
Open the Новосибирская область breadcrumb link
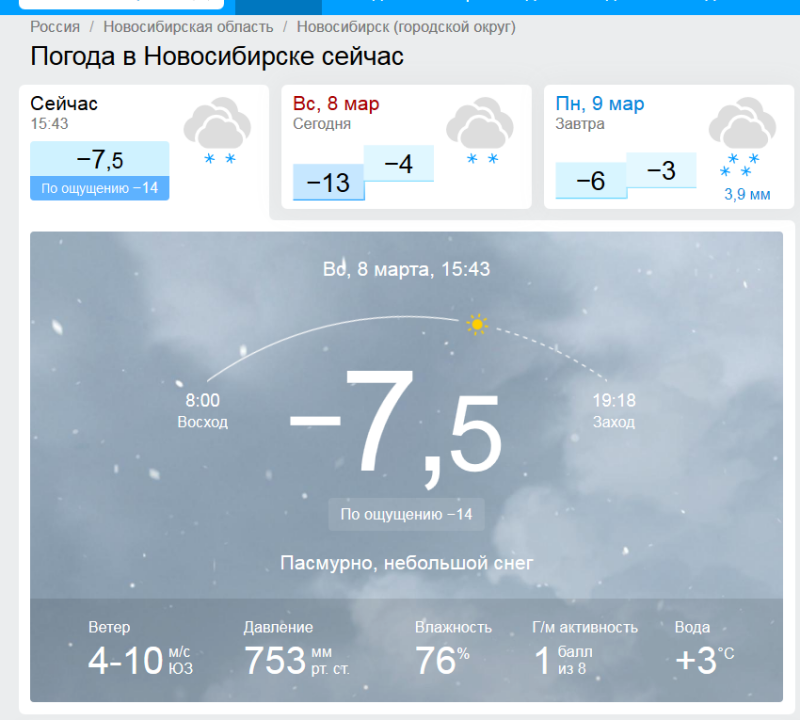(x=186, y=27)
